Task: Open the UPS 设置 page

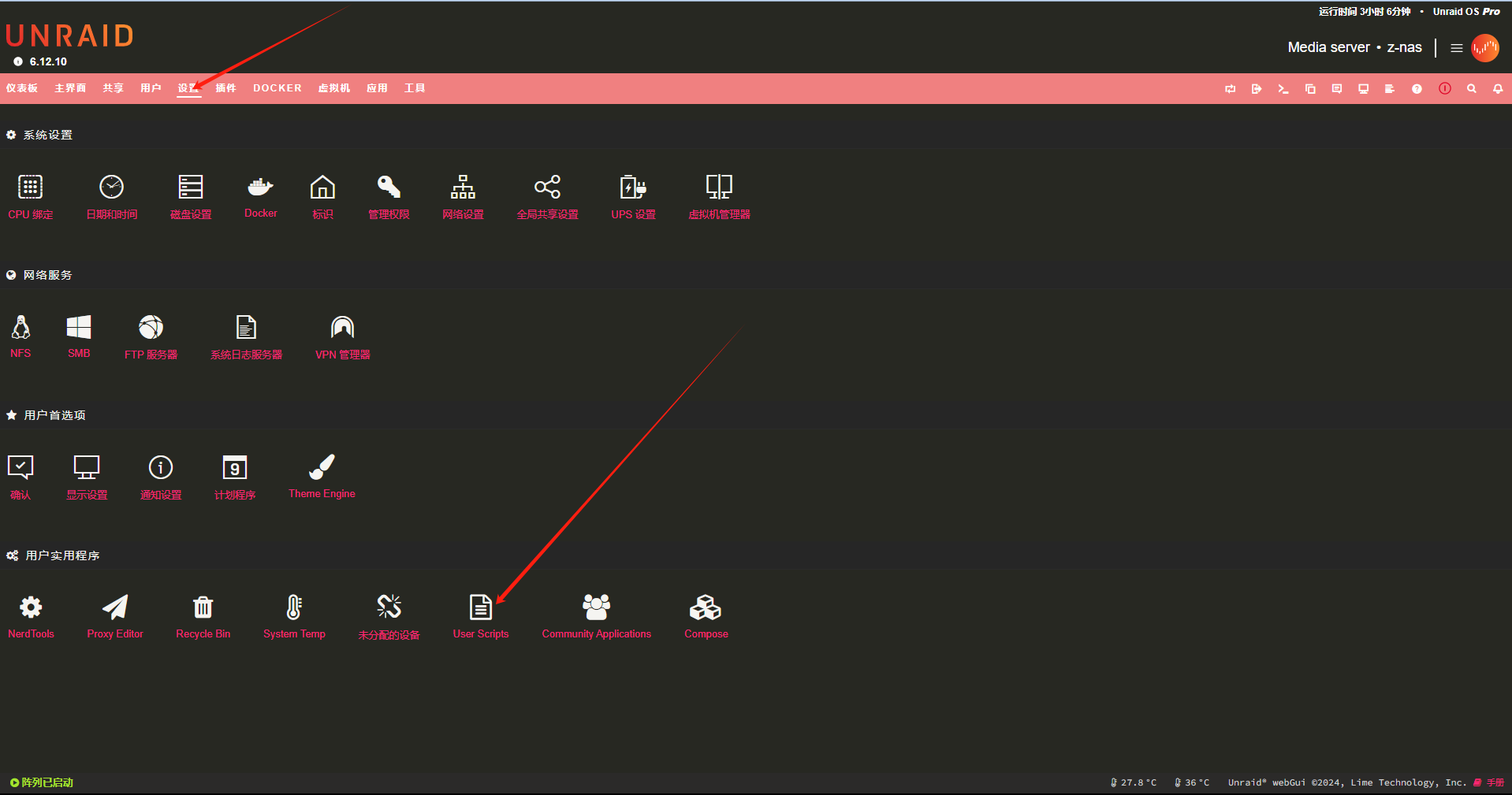Action: (x=633, y=196)
